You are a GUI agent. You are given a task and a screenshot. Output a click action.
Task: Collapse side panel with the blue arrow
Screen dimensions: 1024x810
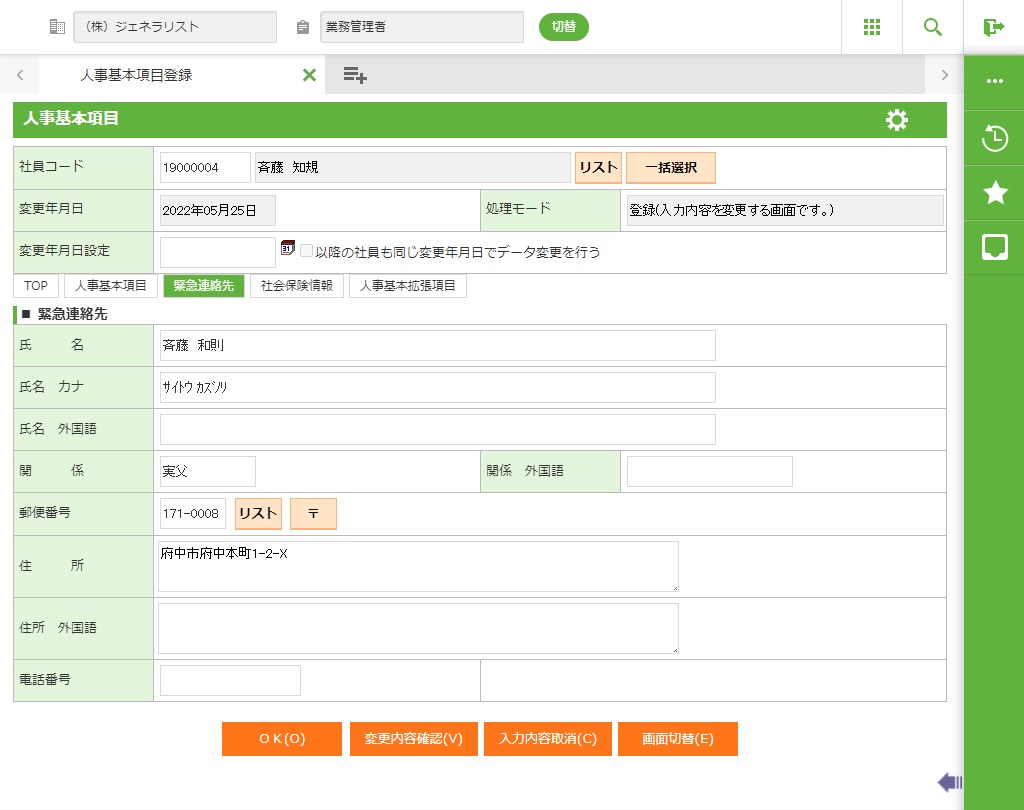pyautogui.click(x=949, y=782)
